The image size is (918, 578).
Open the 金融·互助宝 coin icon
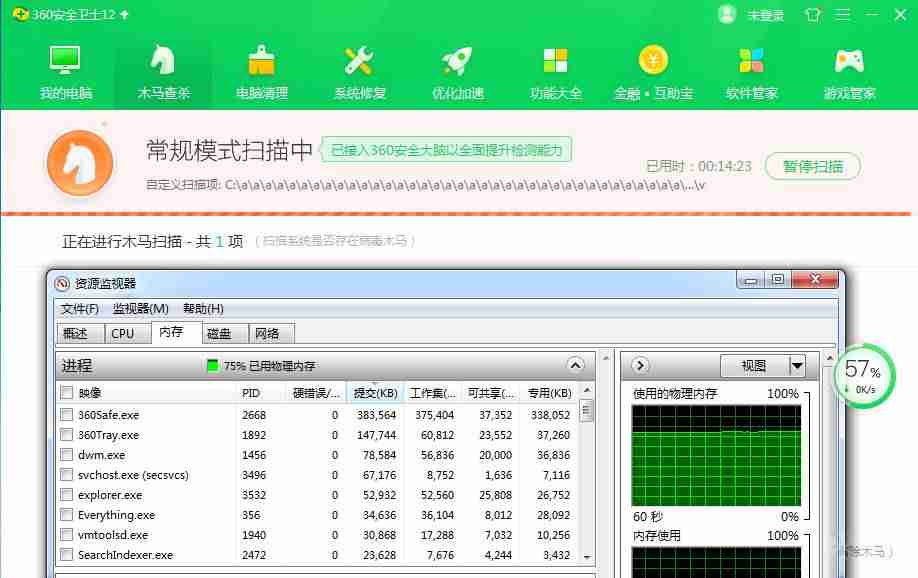pyautogui.click(x=653, y=59)
